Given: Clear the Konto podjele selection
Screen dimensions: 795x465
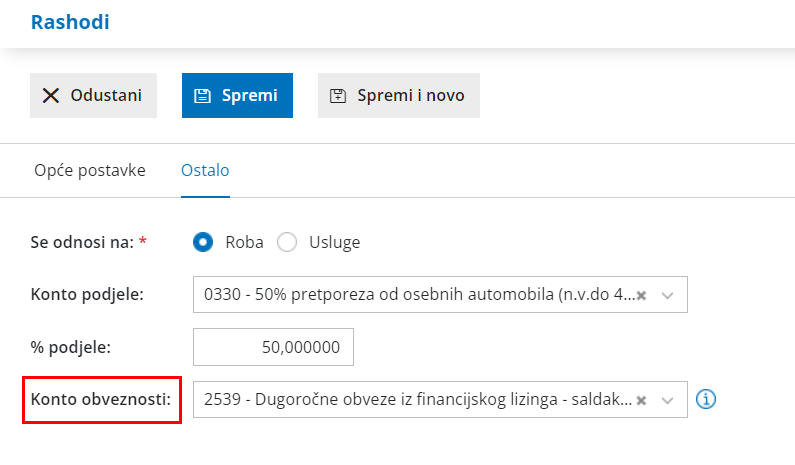Looking at the screenshot, I should (642, 295).
